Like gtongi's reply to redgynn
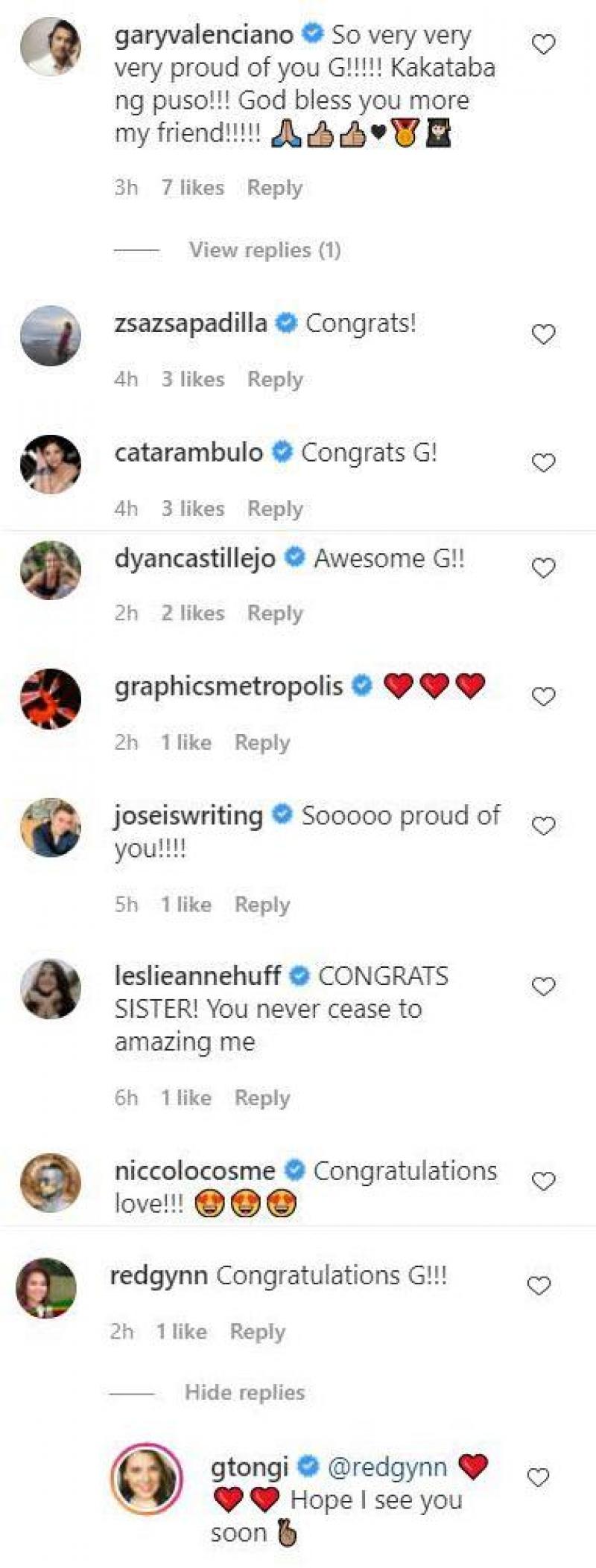This screenshot has width=596, height=1568. pyautogui.click(x=539, y=1477)
